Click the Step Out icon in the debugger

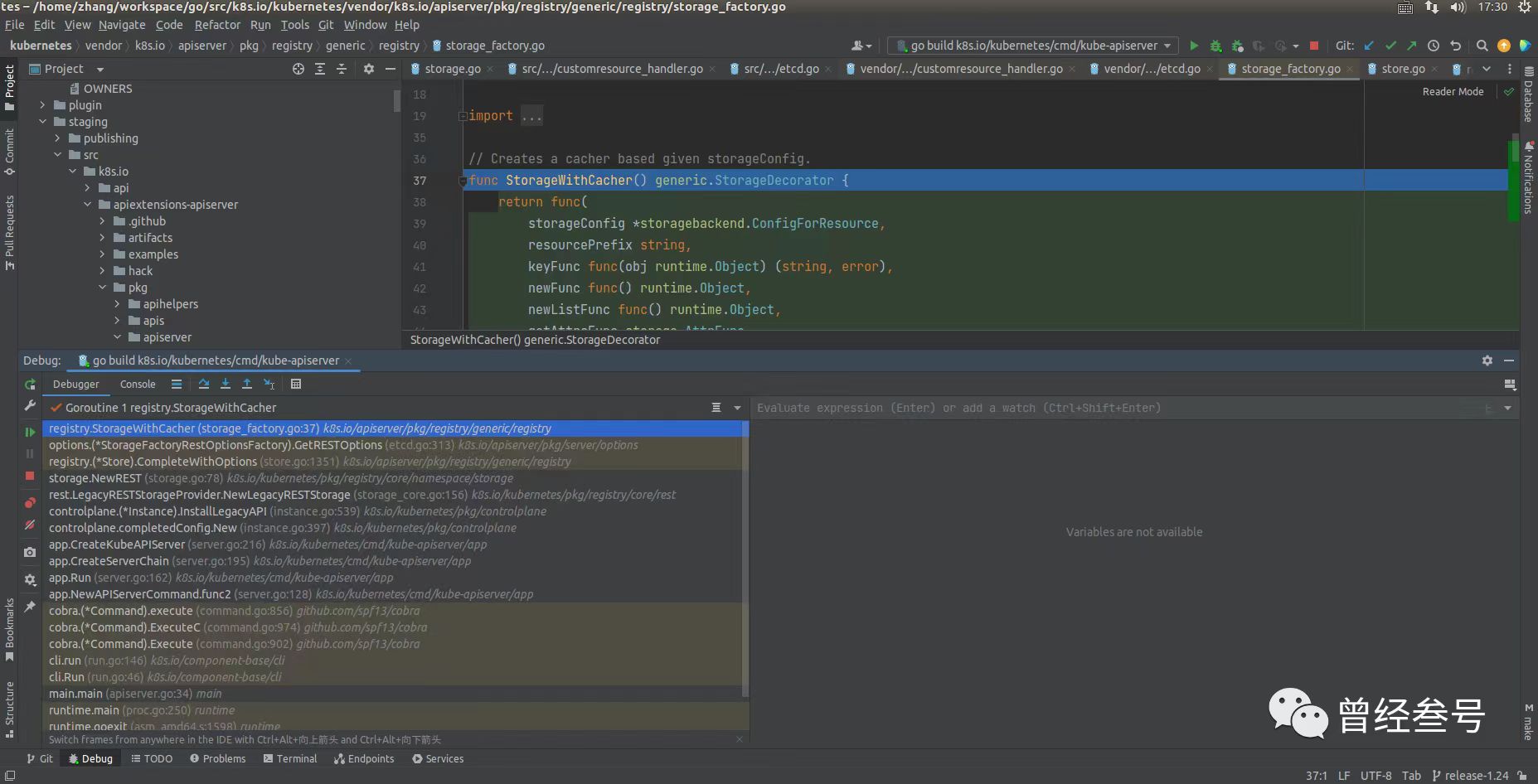point(247,384)
